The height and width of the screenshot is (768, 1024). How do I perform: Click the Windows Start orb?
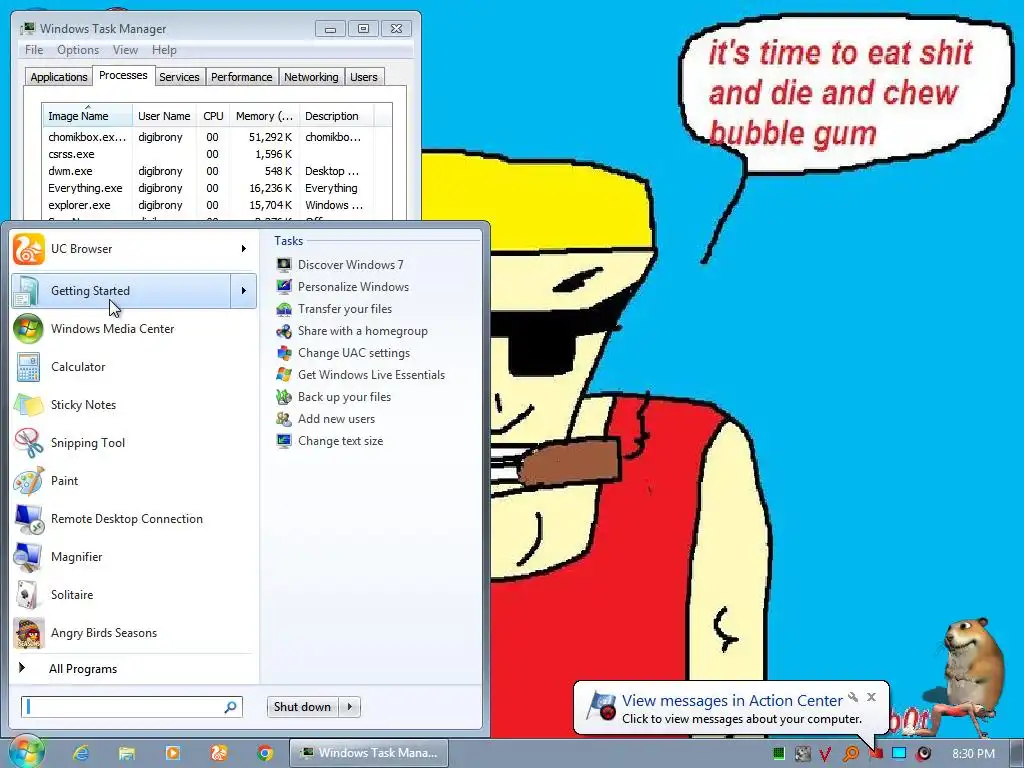pyautogui.click(x=25, y=752)
